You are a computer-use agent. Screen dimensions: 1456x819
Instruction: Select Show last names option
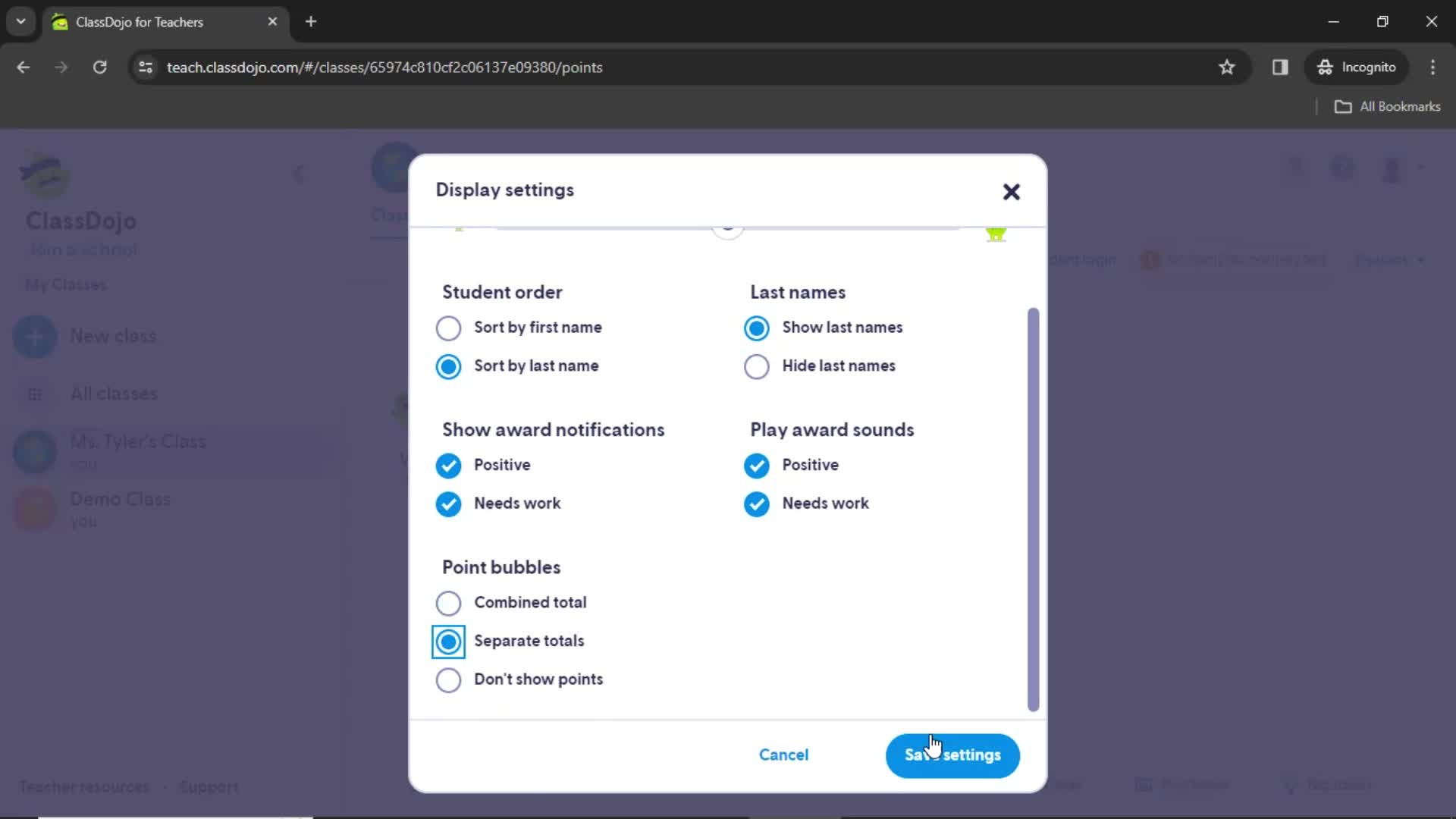tap(756, 328)
